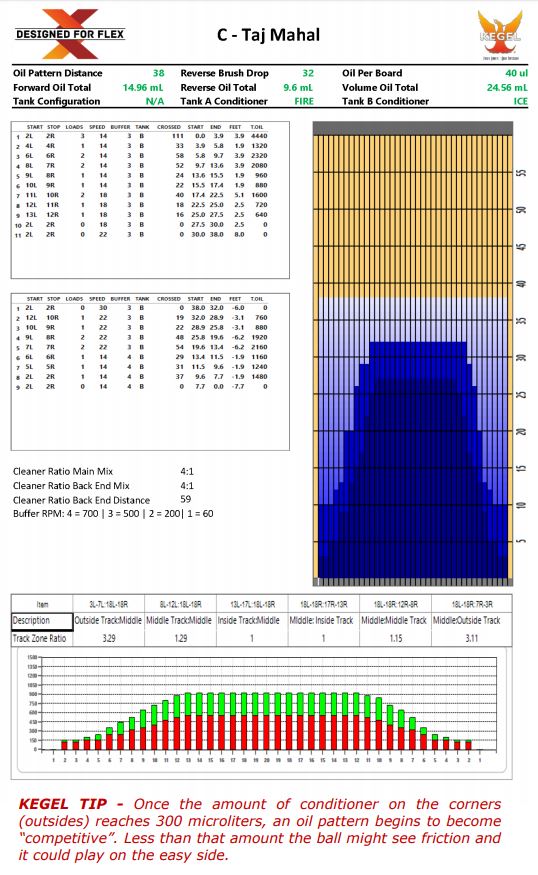This screenshot has height=875, width=538.
Task: Select the -7.7 feet cell in reverse table
Action: [x=238, y=387]
